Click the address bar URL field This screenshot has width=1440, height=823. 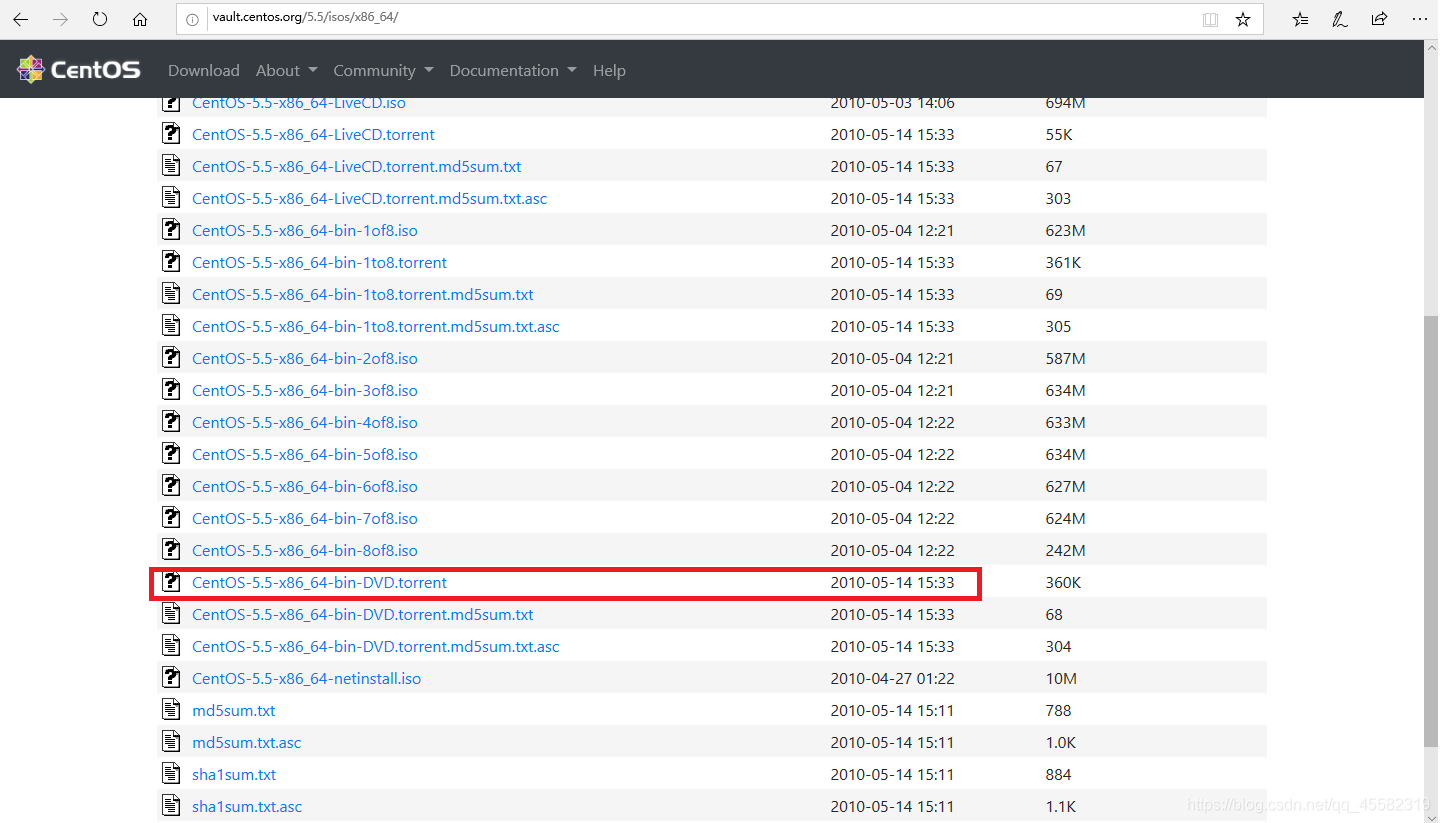click(x=700, y=19)
